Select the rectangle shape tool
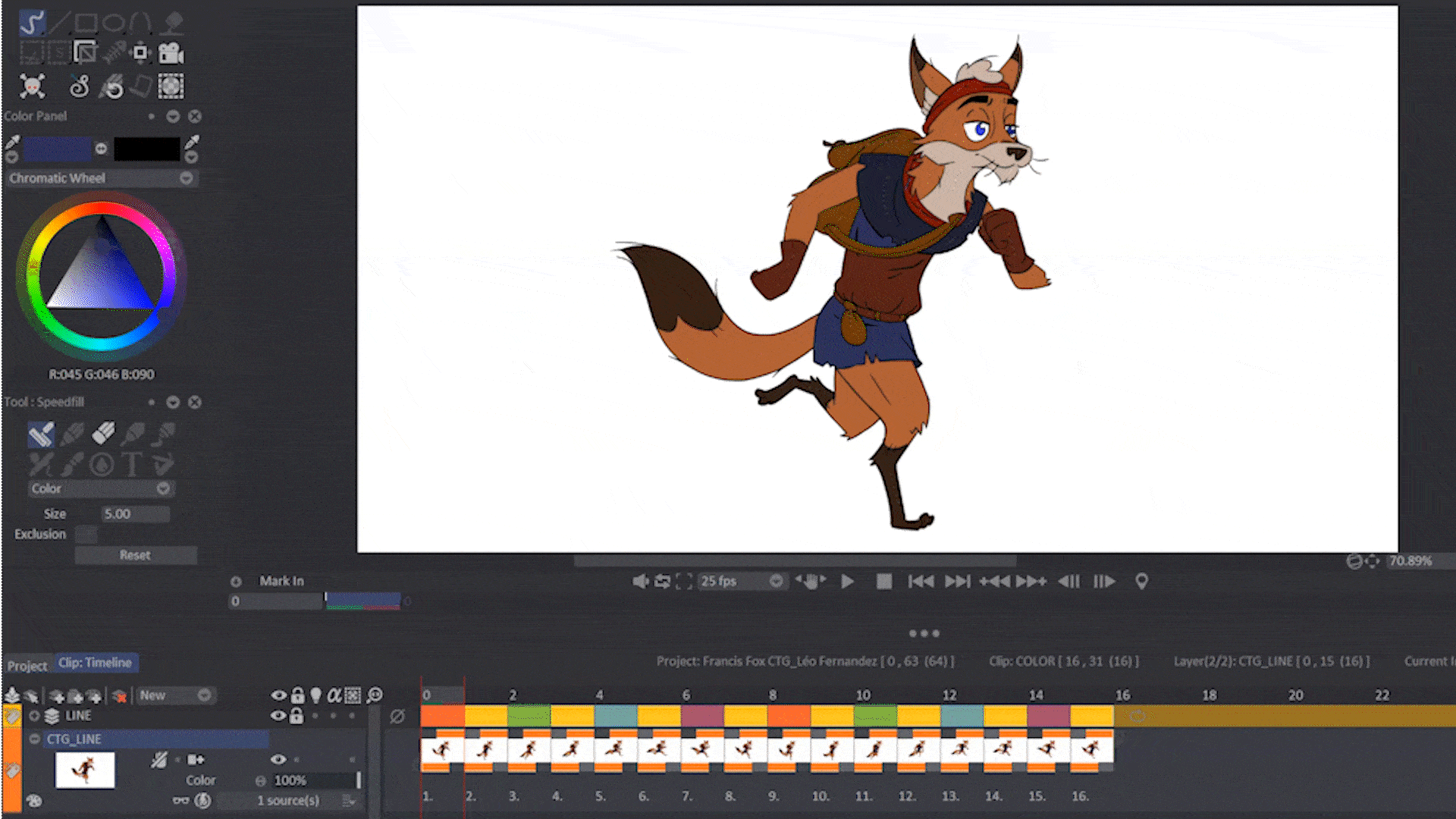The height and width of the screenshot is (819, 1456). [x=86, y=23]
